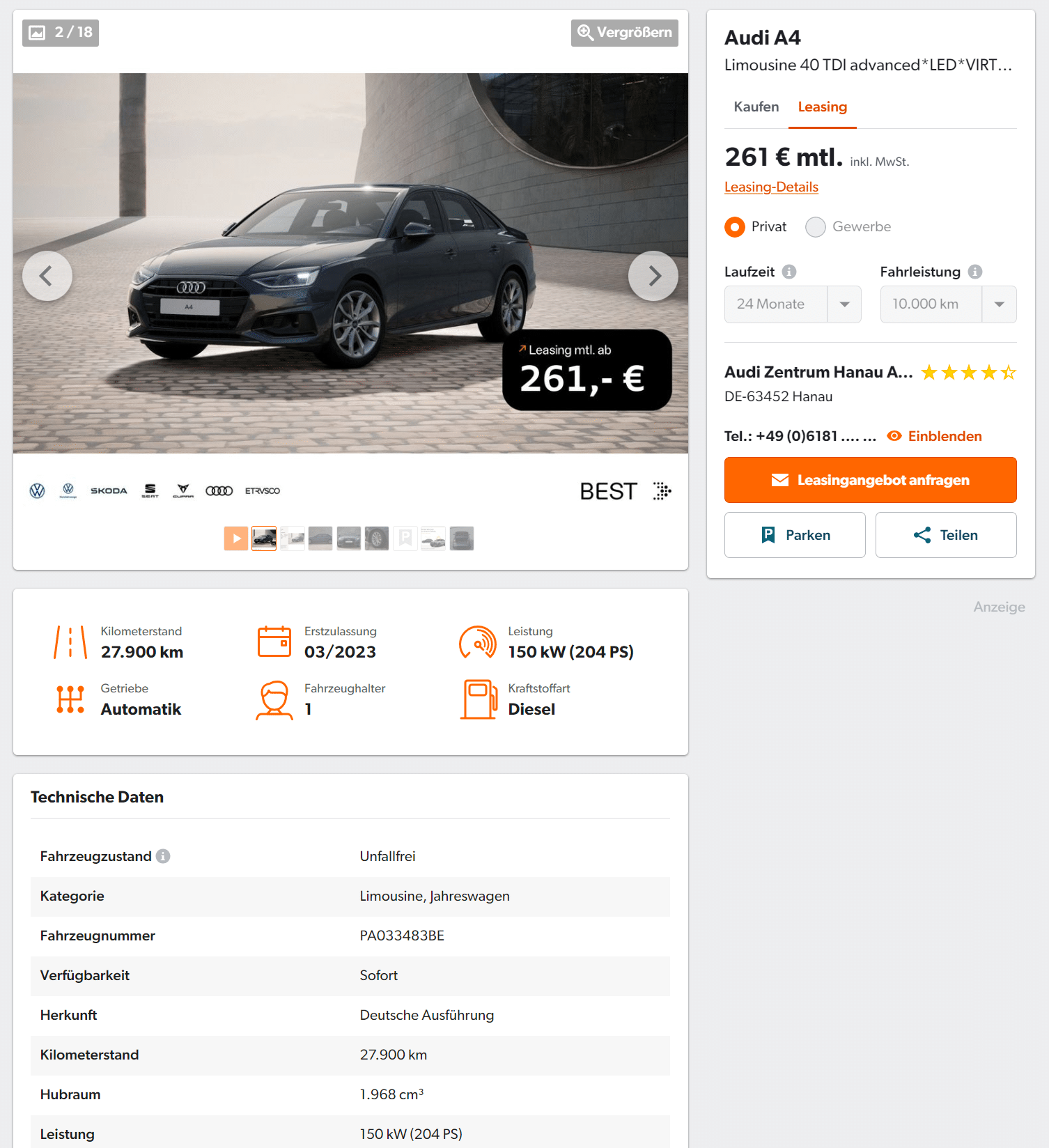This screenshot has height=1148, width=1049.
Task: Click '150 kW (204 PS)' in highlights
Action: [x=570, y=652]
